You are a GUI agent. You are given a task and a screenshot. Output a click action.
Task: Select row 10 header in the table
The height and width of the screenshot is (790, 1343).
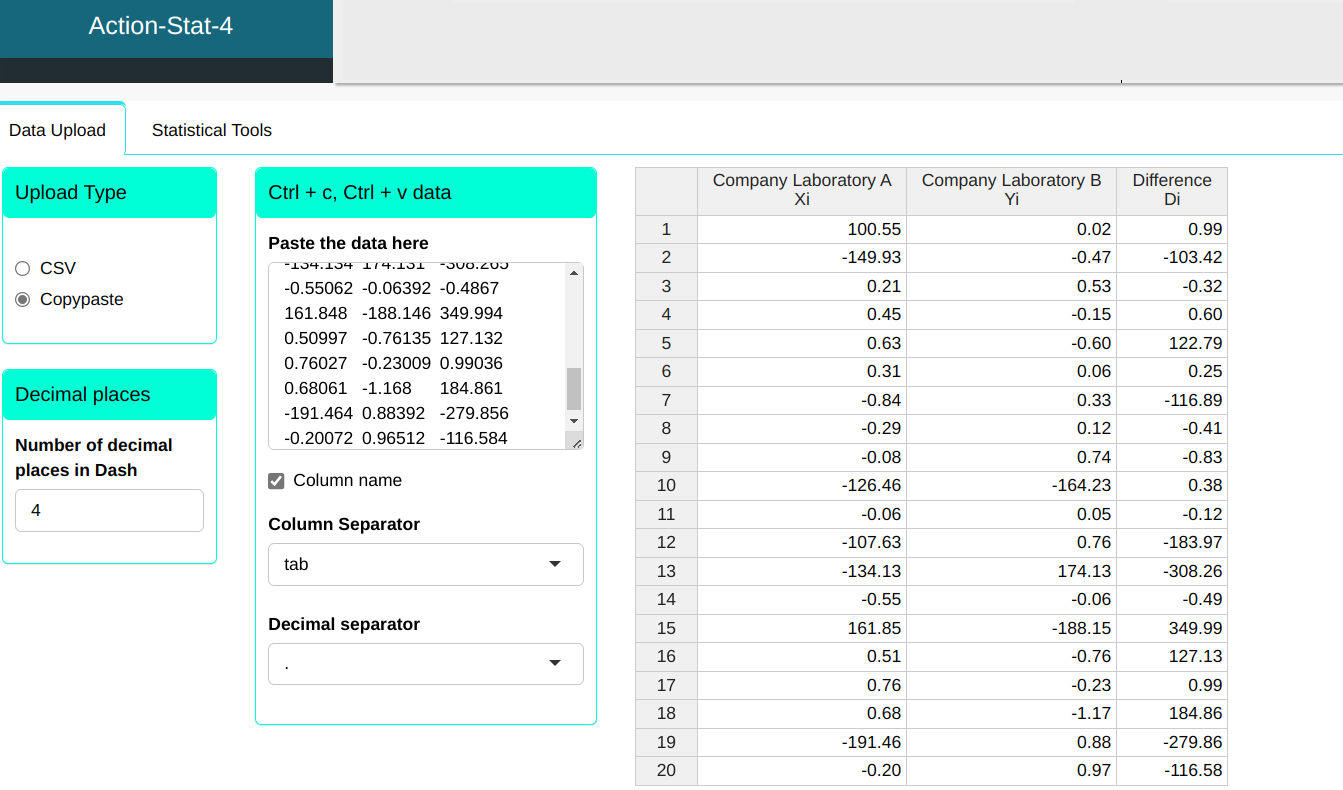point(666,486)
